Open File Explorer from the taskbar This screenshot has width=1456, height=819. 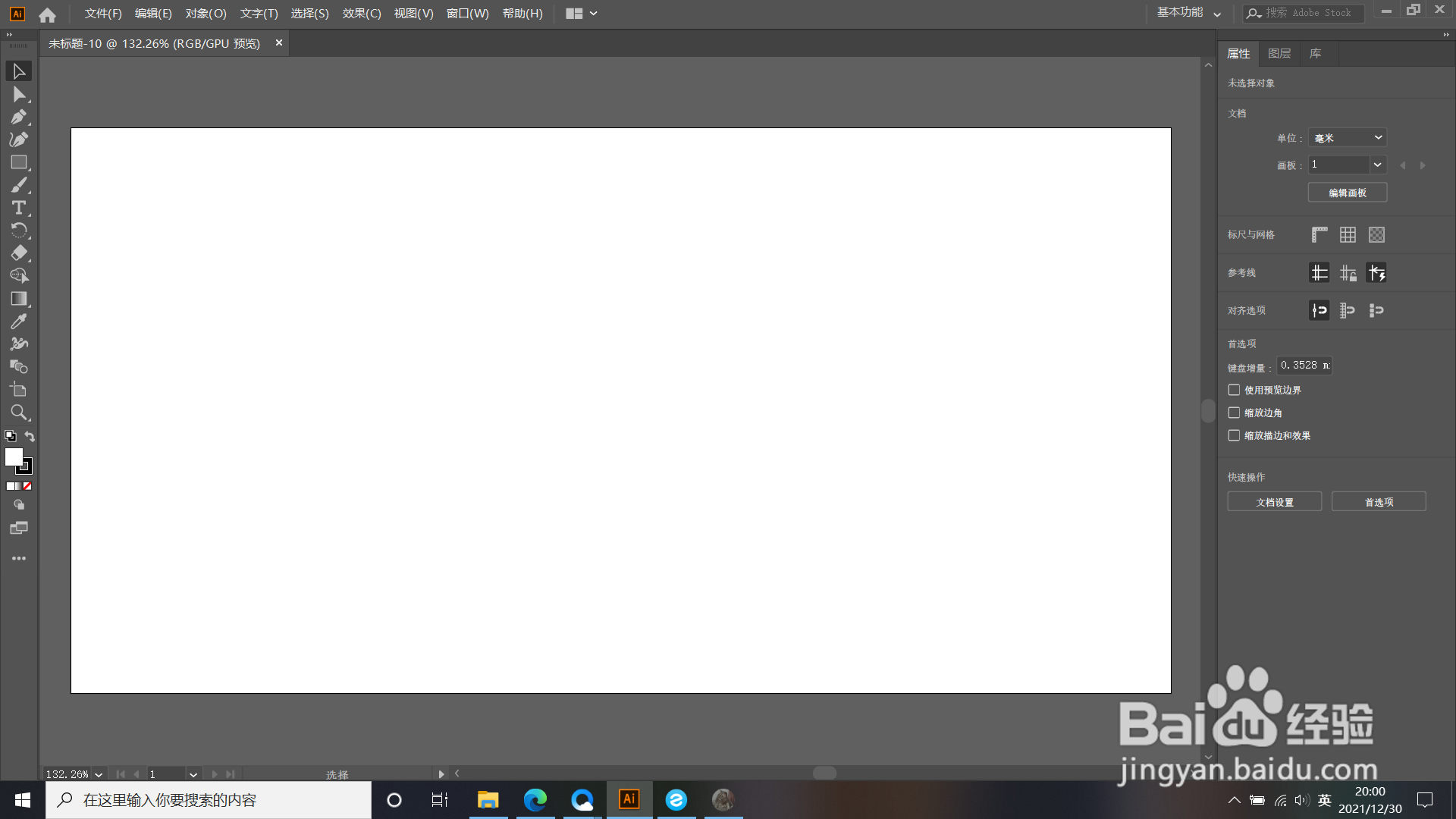488,800
